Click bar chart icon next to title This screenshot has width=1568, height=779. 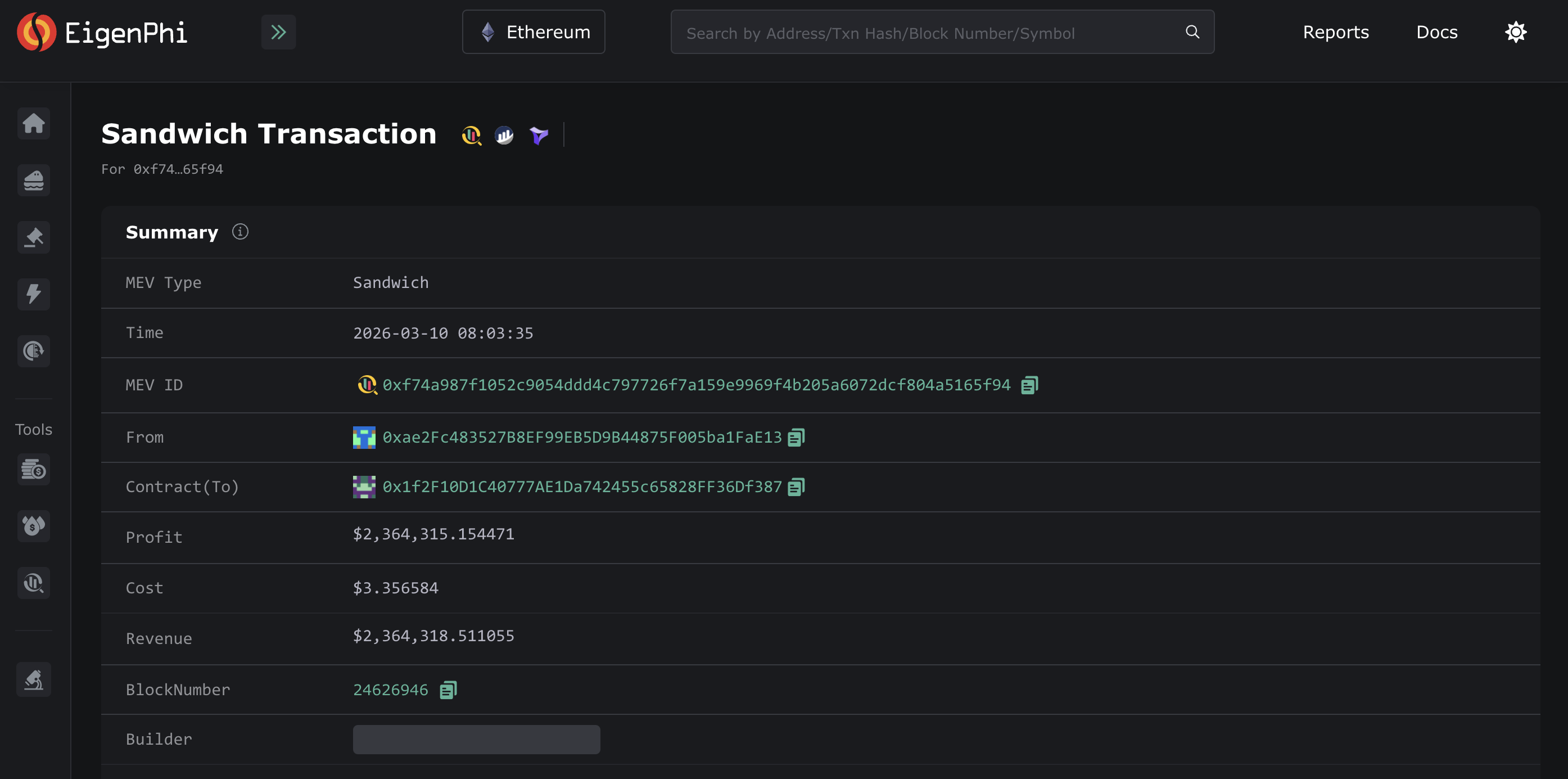click(504, 135)
